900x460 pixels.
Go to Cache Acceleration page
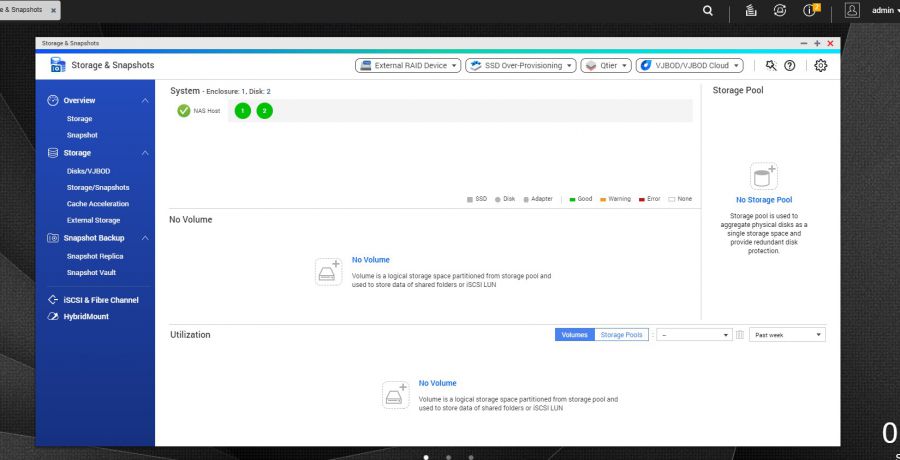[97, 204]
